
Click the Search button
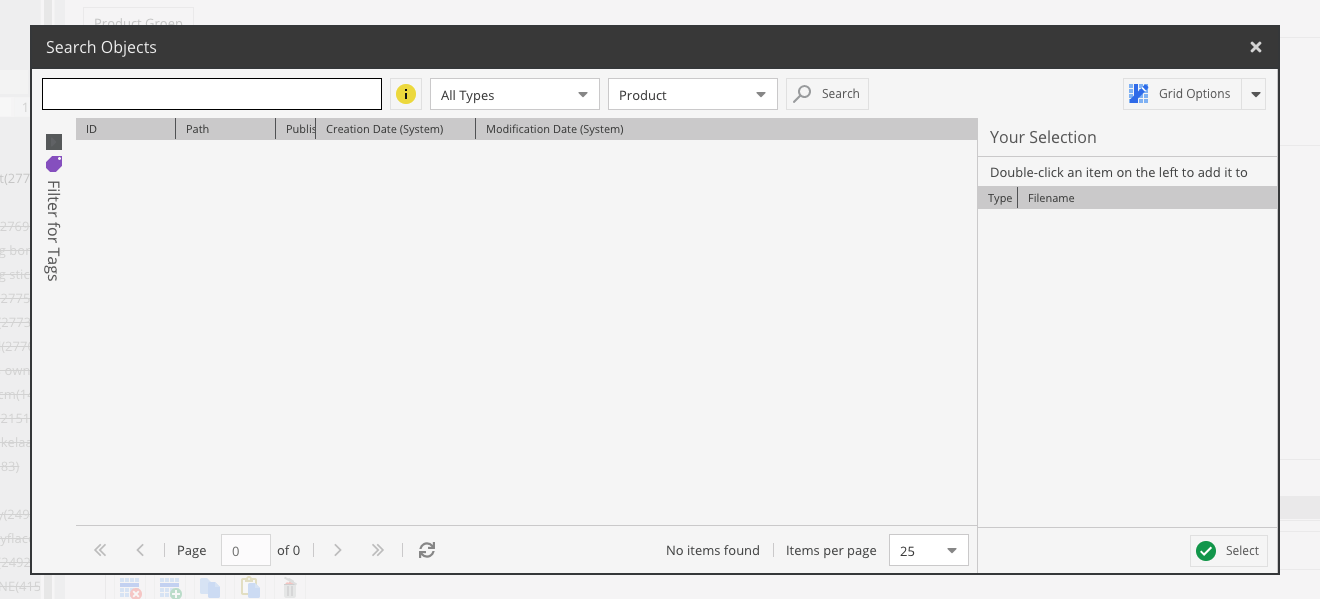point(827,94)
